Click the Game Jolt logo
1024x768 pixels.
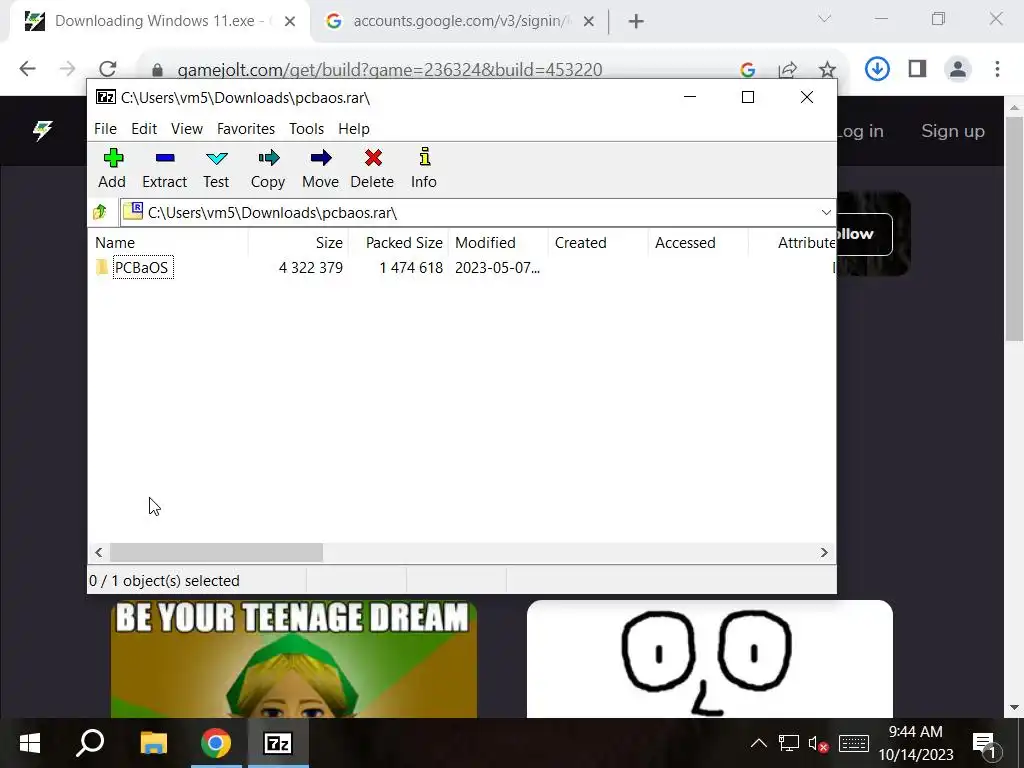[42, 131]
